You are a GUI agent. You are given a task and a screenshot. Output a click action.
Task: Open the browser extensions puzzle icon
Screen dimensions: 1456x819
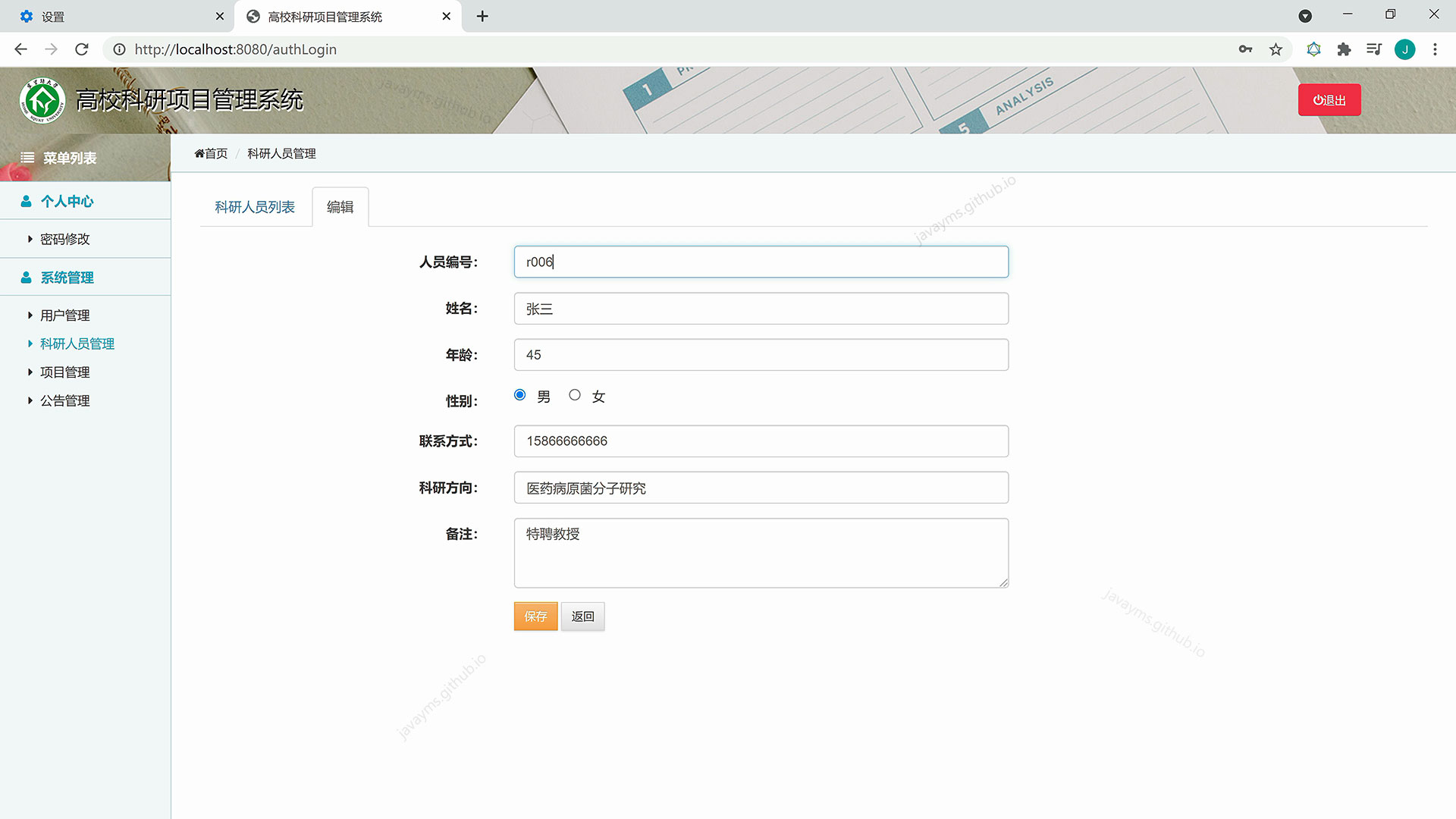(x=1344, y=49)
